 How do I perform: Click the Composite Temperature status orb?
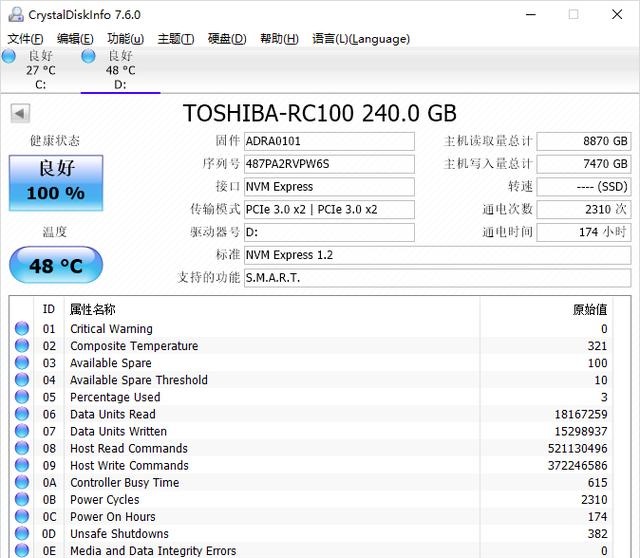coord(22,346)
